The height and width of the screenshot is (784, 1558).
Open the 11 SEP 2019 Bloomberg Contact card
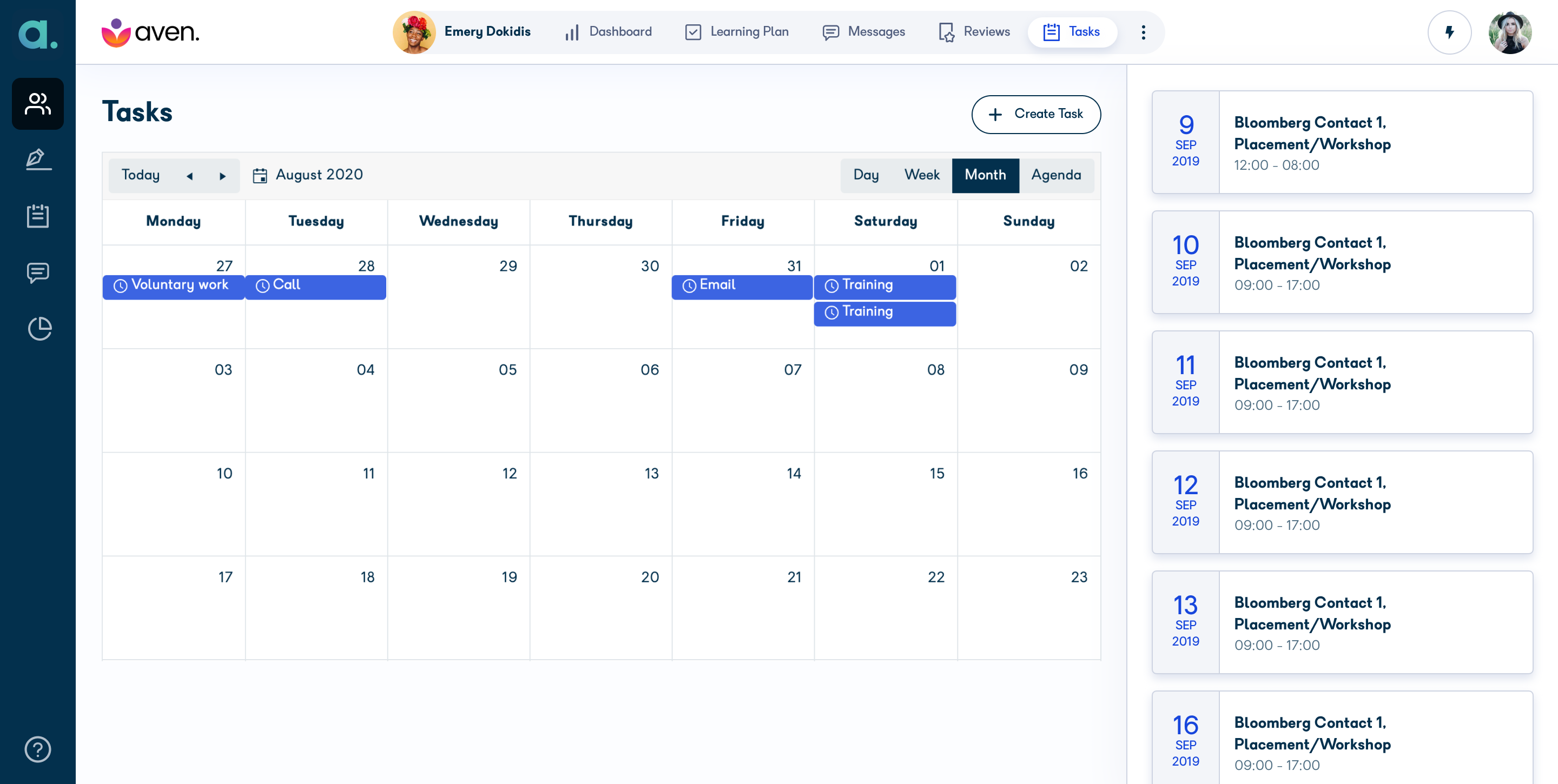pos(1342,382)
